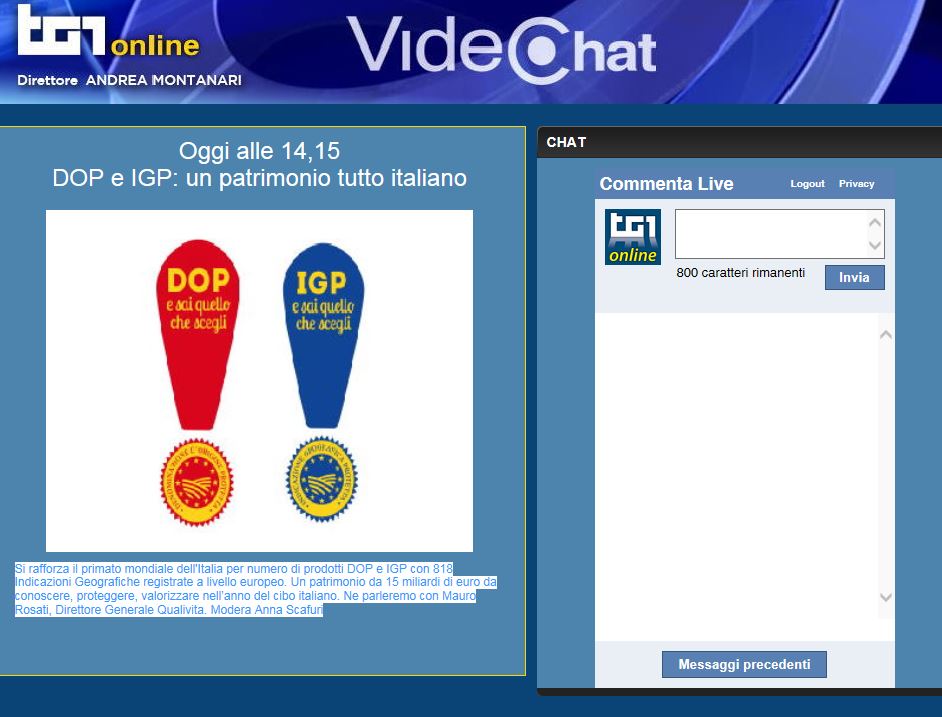The image size is (942, 717).
Task: Click chat messages scroll up arrow
Action: [886, 335]
